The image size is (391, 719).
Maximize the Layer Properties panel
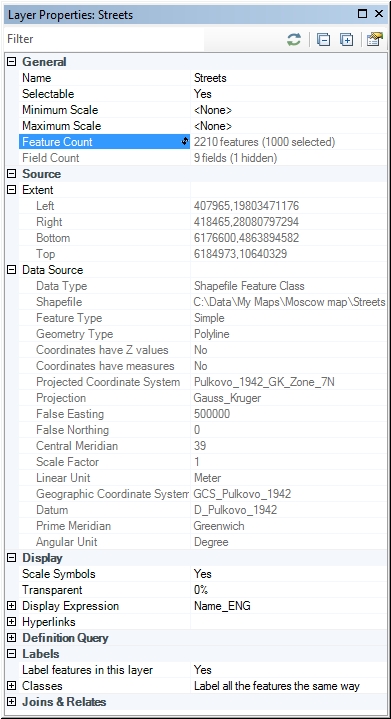coord(362,14)
